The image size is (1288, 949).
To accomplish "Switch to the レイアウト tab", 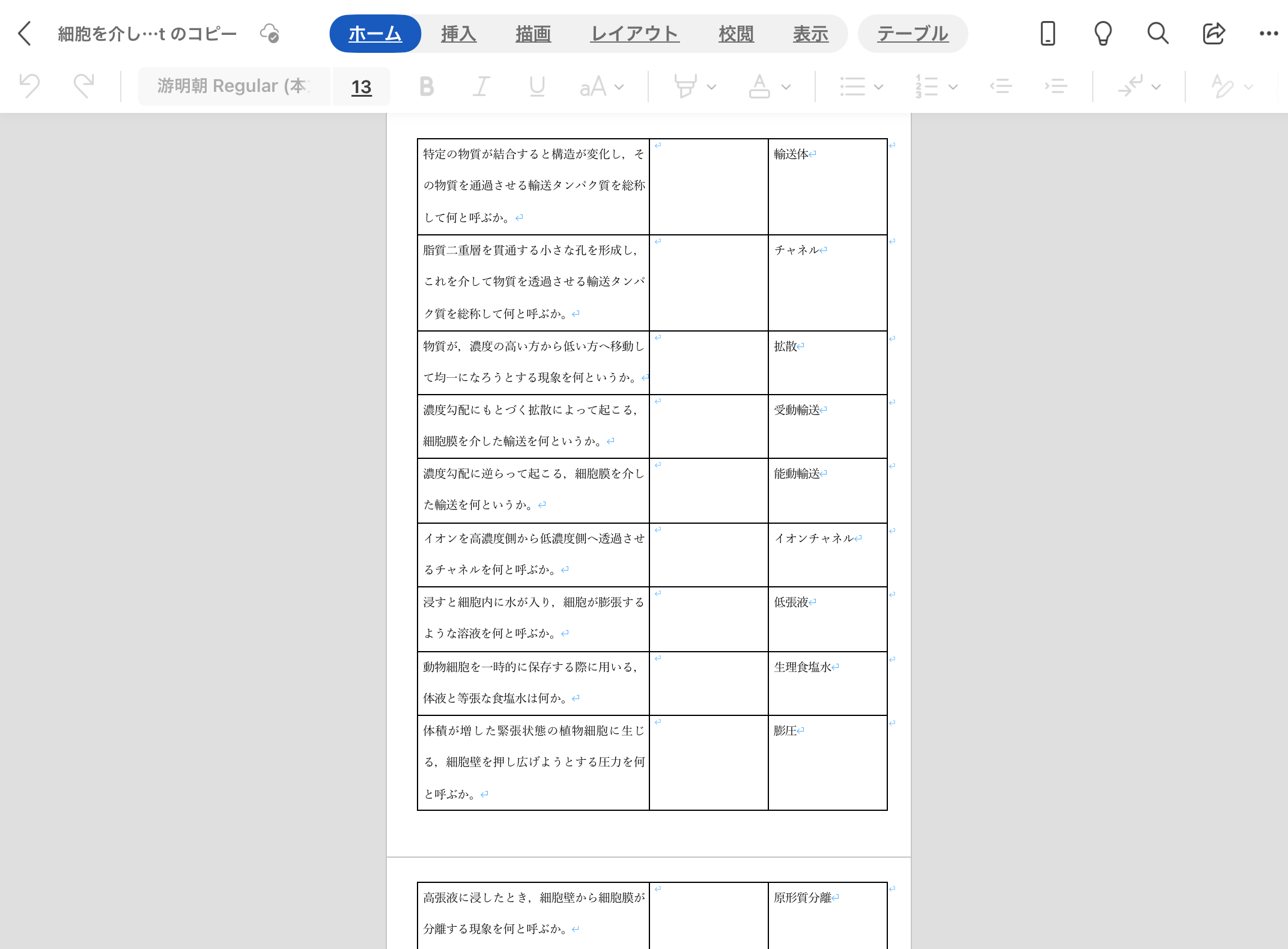I will coord(634,34).
